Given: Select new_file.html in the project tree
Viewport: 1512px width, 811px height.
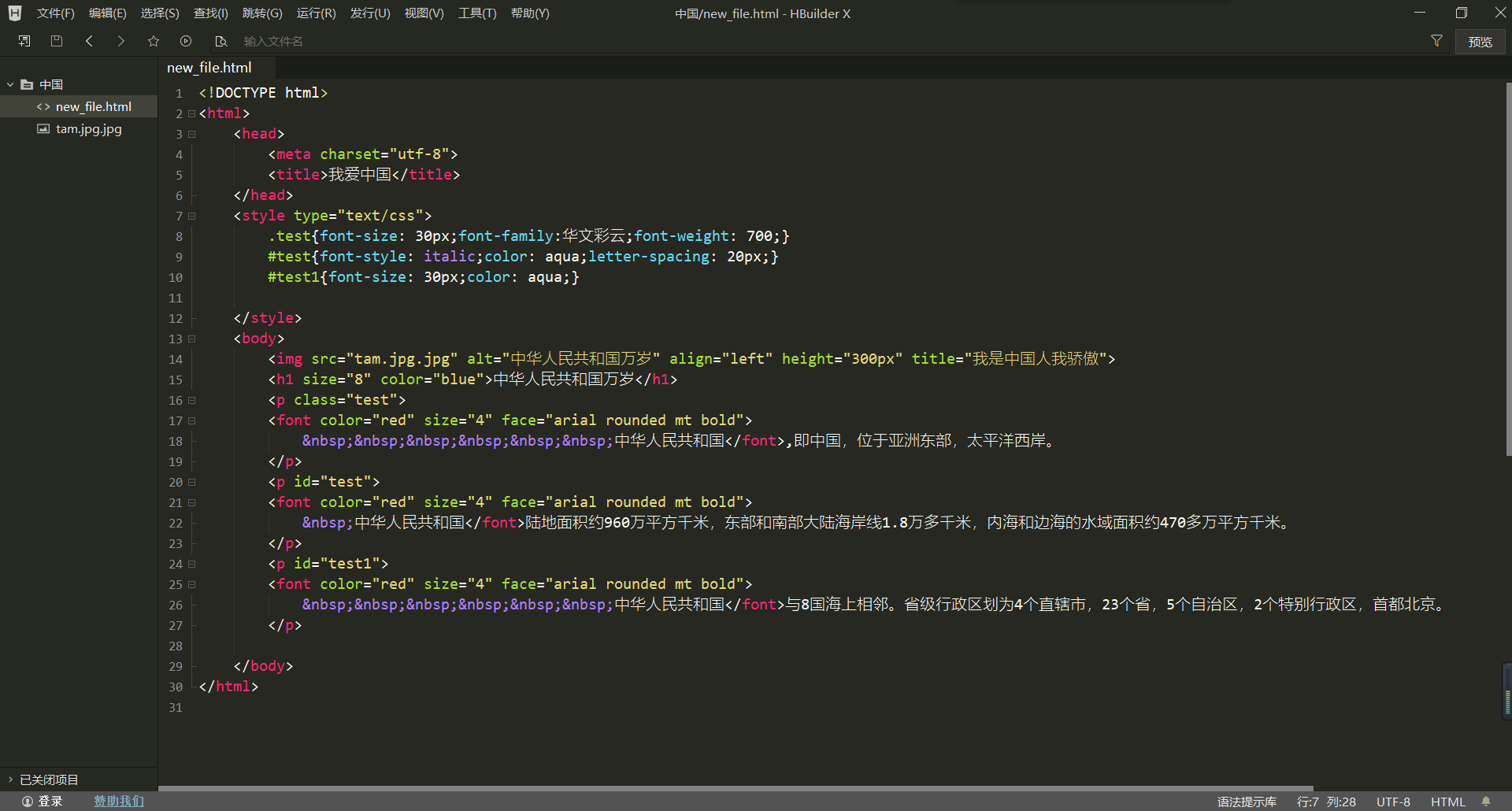Looking at the screenshot, I should (79, 106).
